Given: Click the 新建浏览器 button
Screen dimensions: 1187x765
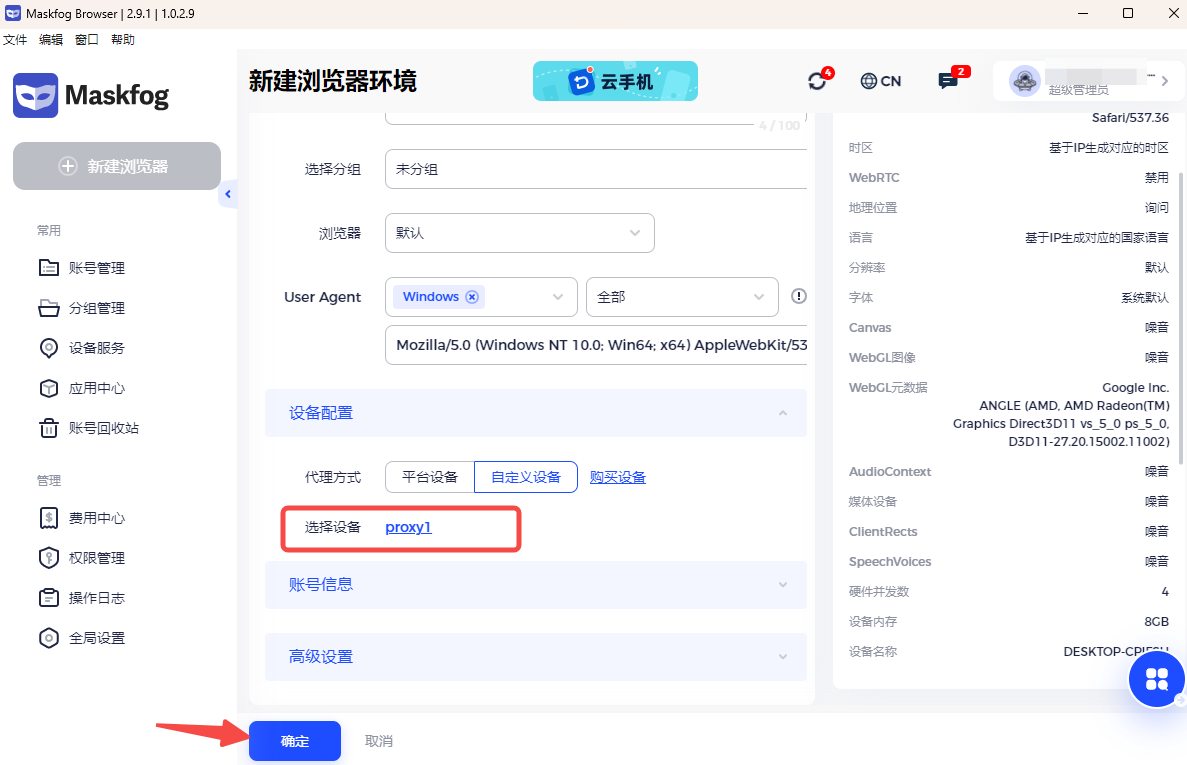Looking at the screenshot, I should [117, 166].
